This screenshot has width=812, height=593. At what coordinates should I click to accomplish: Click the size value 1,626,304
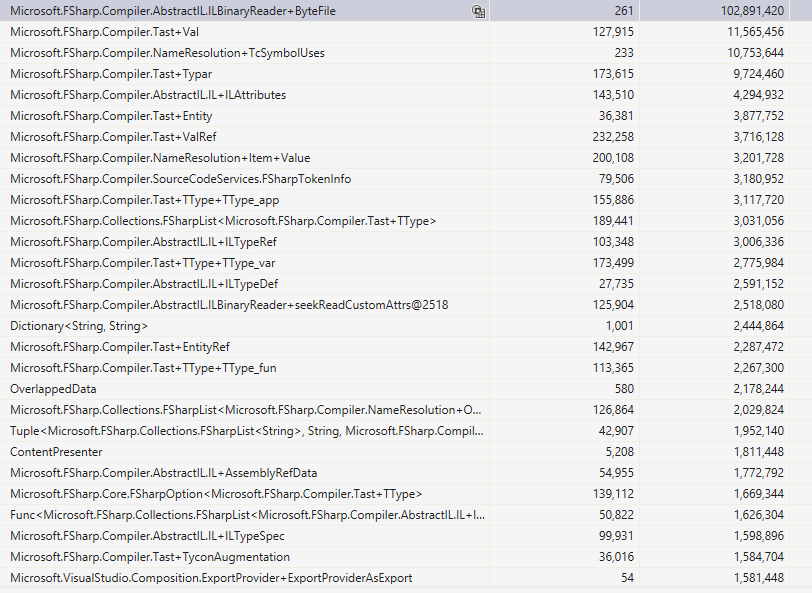[x=759, y=515]
